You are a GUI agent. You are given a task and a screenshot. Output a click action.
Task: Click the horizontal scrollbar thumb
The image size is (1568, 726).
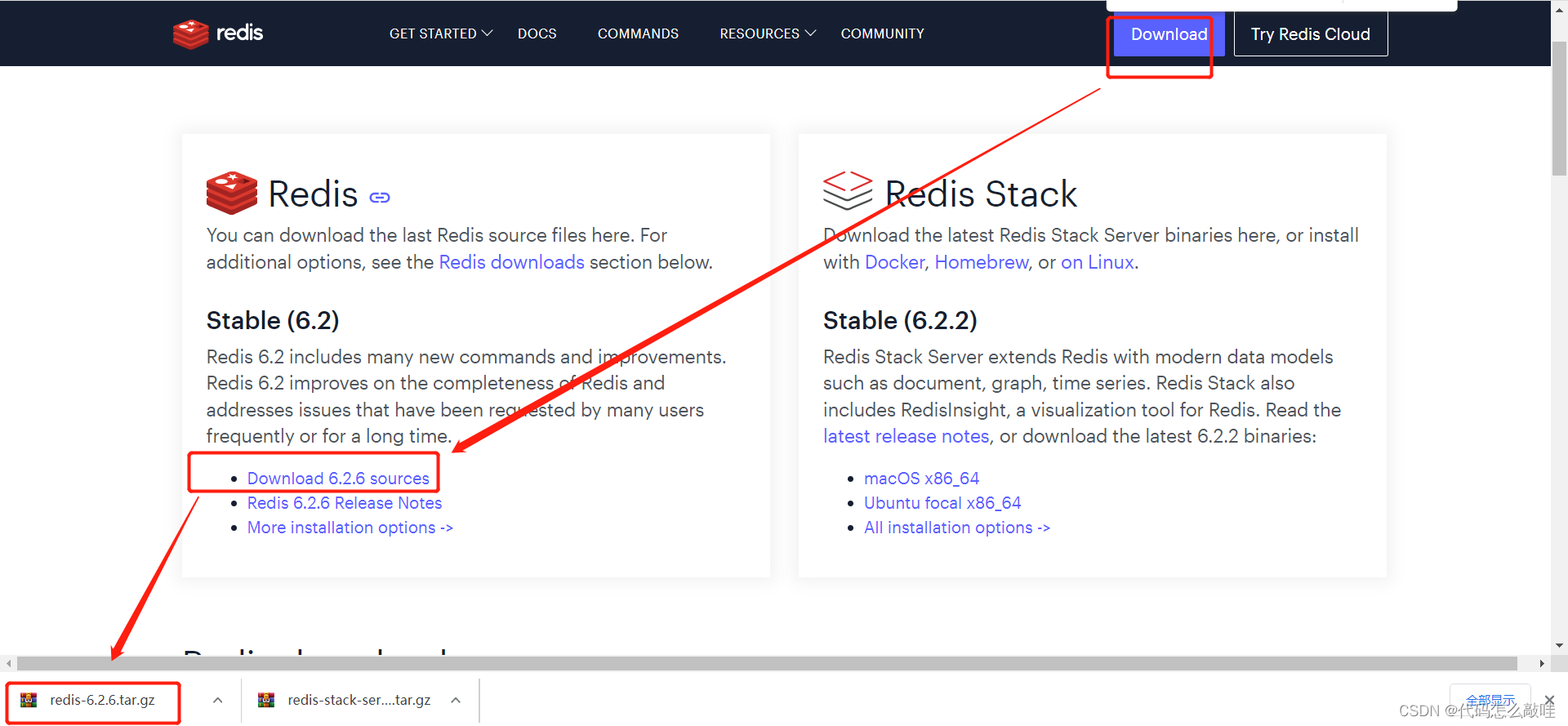tap(766, 663)
